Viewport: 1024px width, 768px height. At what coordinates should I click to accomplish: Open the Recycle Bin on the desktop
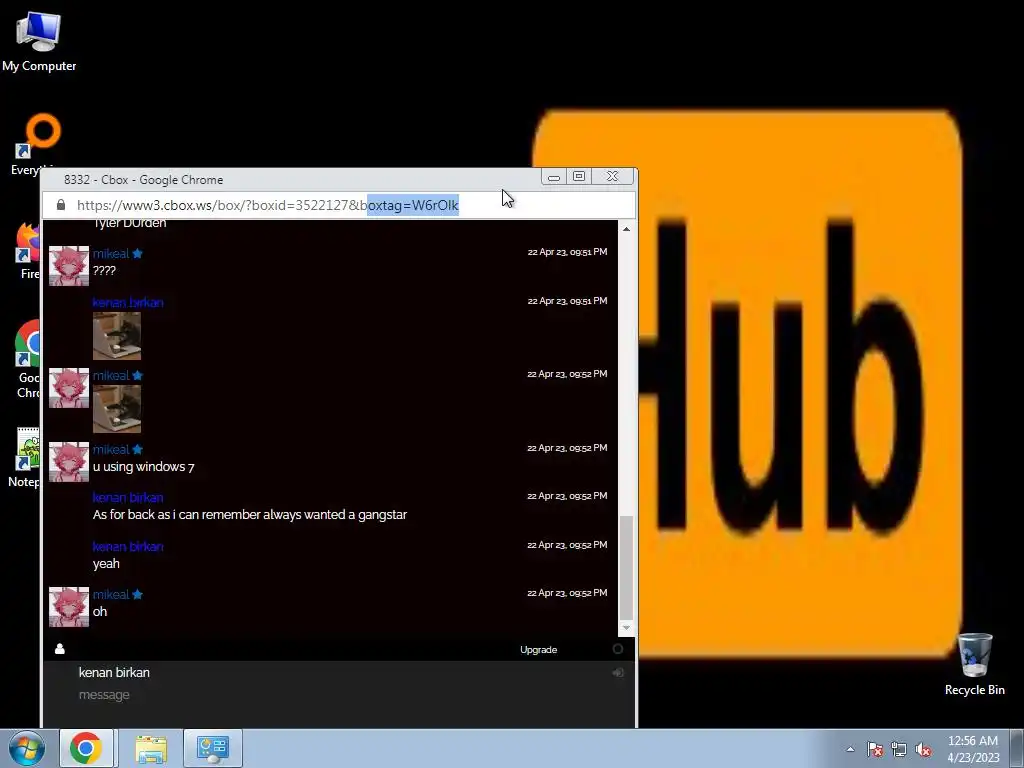(x=974, y=664)
